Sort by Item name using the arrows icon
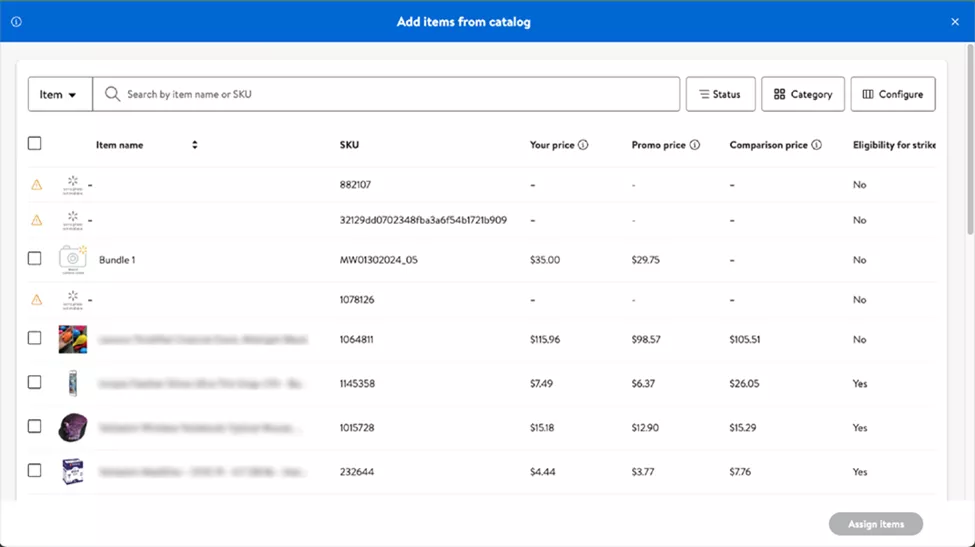 (195, 145)
